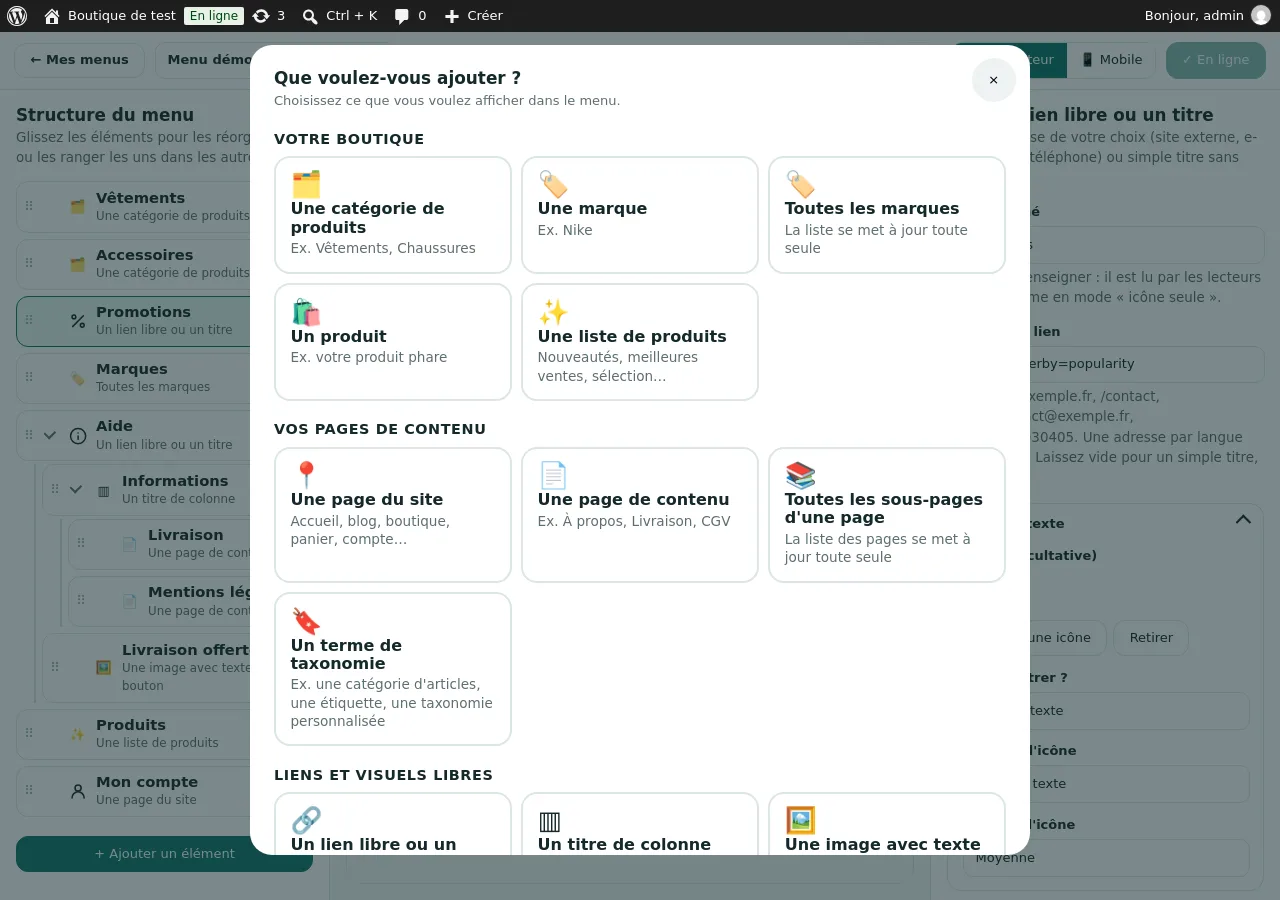Viewport: 1280px width, 900px height.
Task: Collapse the Aide menu item
Action: click(x=50, y=435)
